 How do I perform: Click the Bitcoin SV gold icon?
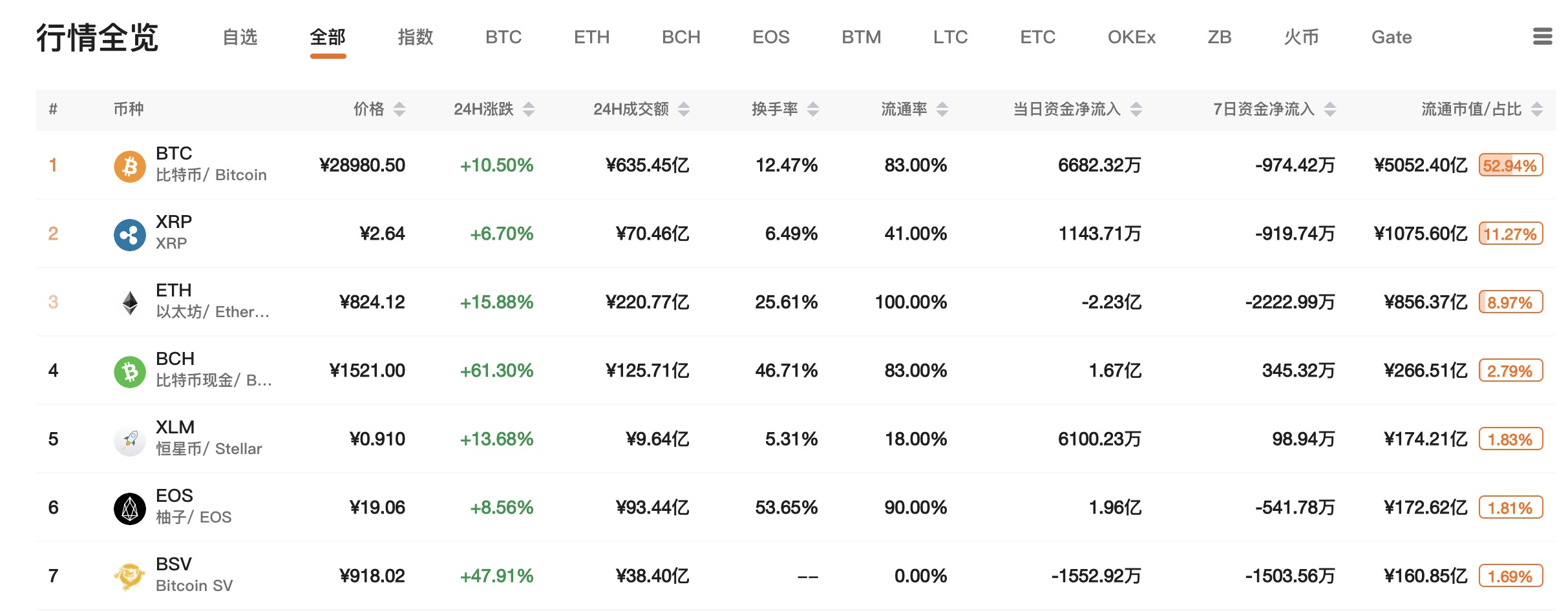click(130, 576)
